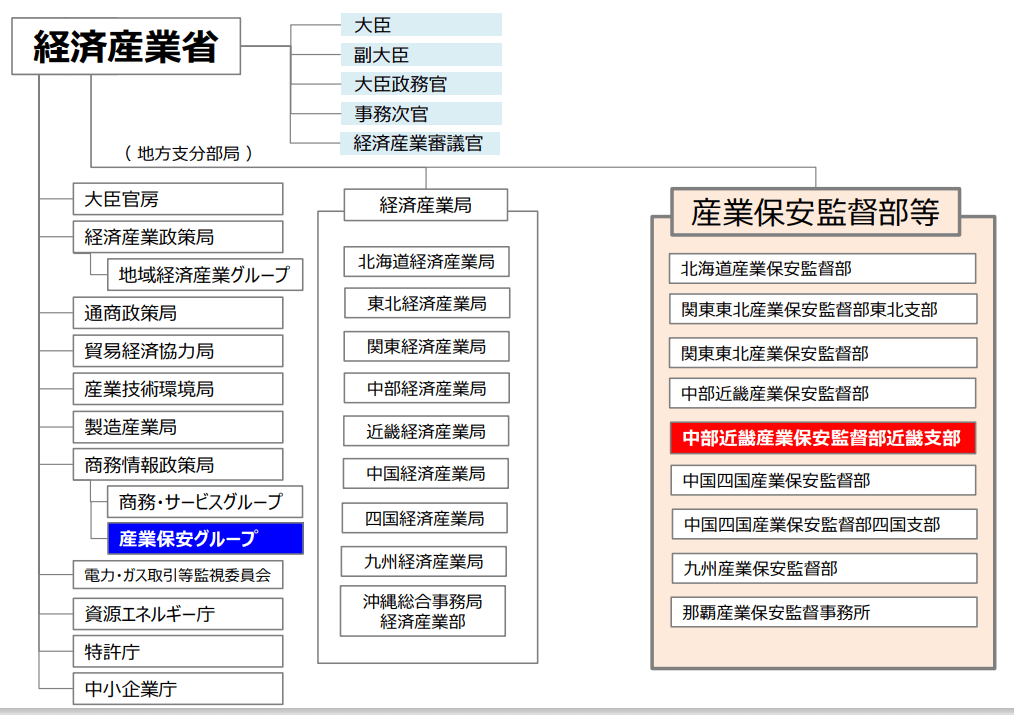Select the 沖縄総合事務局 経済産業部 box
The height and width of the screenshot is (715, 1014).
tap(423, 611)
